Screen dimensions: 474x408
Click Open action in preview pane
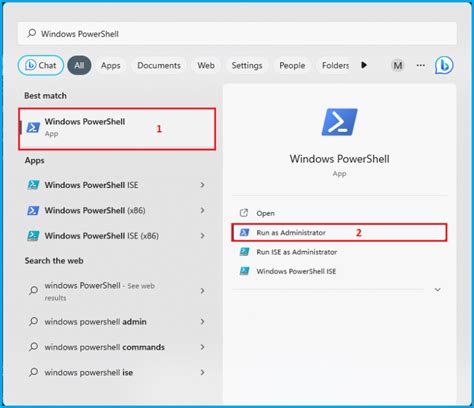(339, 213)
